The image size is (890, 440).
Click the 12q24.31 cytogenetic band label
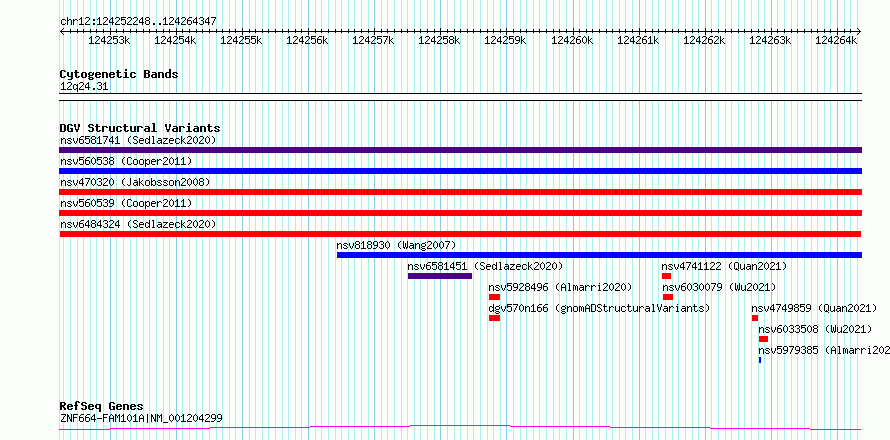coord(84,87)
